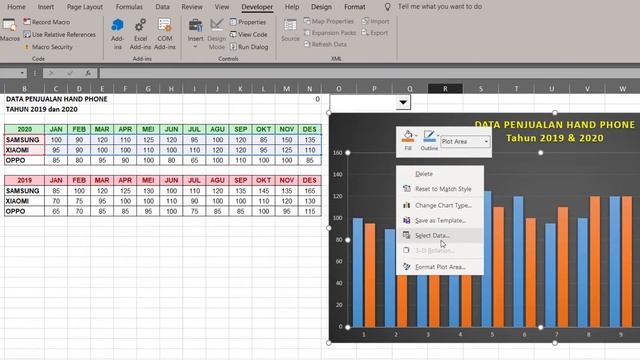Screen dimensions: 640x360
Task: Select column header C
Action: [x=56, y=89]
